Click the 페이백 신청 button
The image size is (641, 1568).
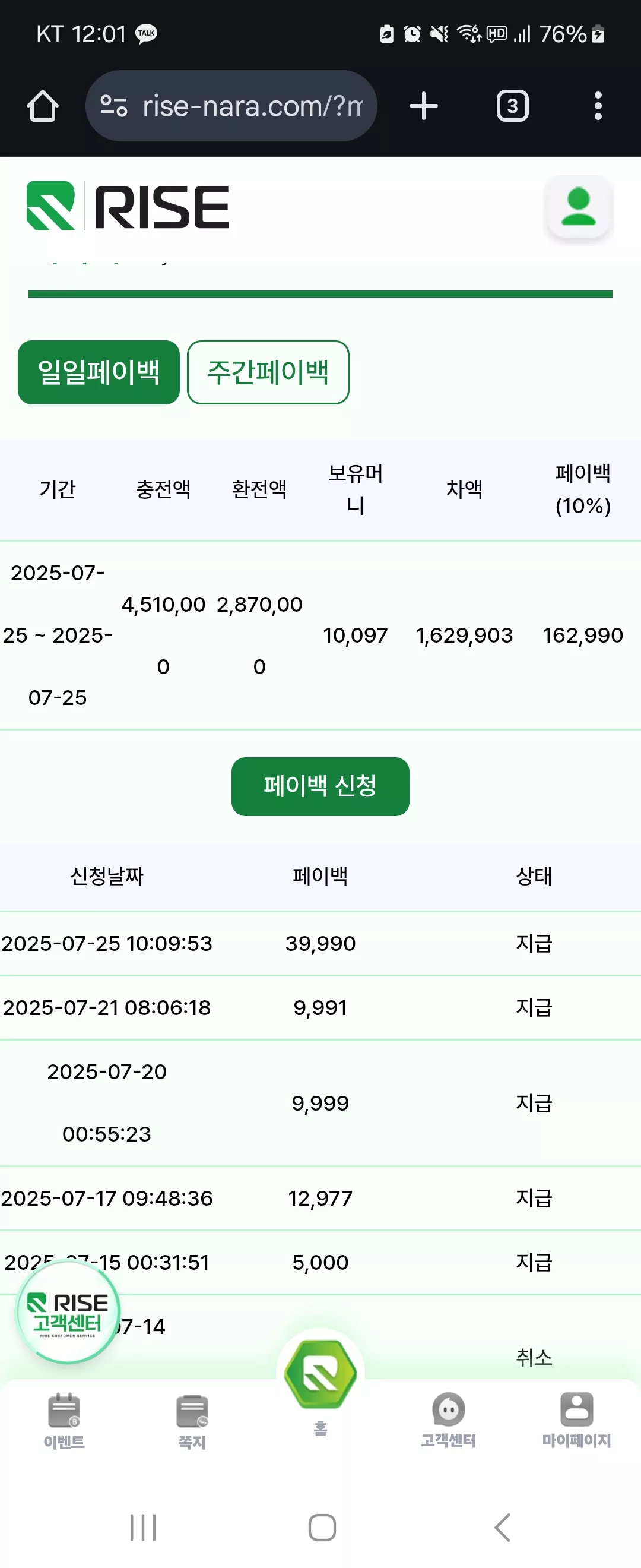coord(320,786)
